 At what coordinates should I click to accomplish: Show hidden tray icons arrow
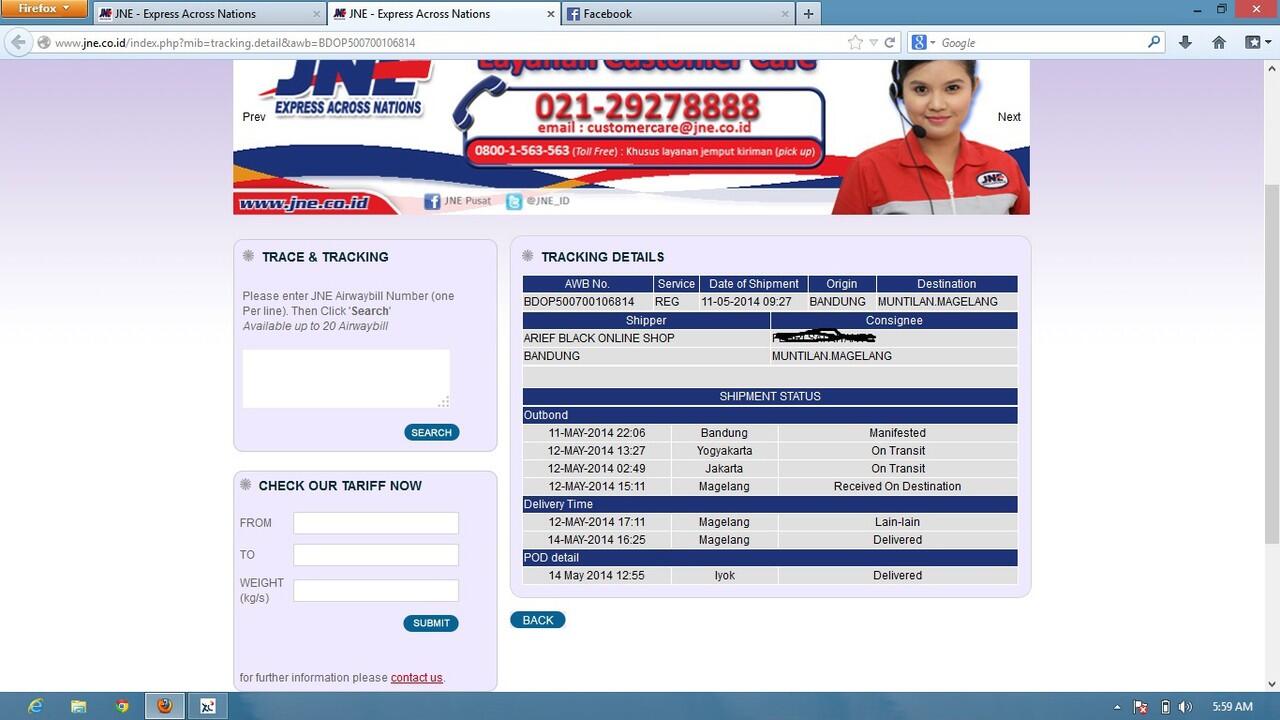pyautogui.click(x=1117, y=707)
